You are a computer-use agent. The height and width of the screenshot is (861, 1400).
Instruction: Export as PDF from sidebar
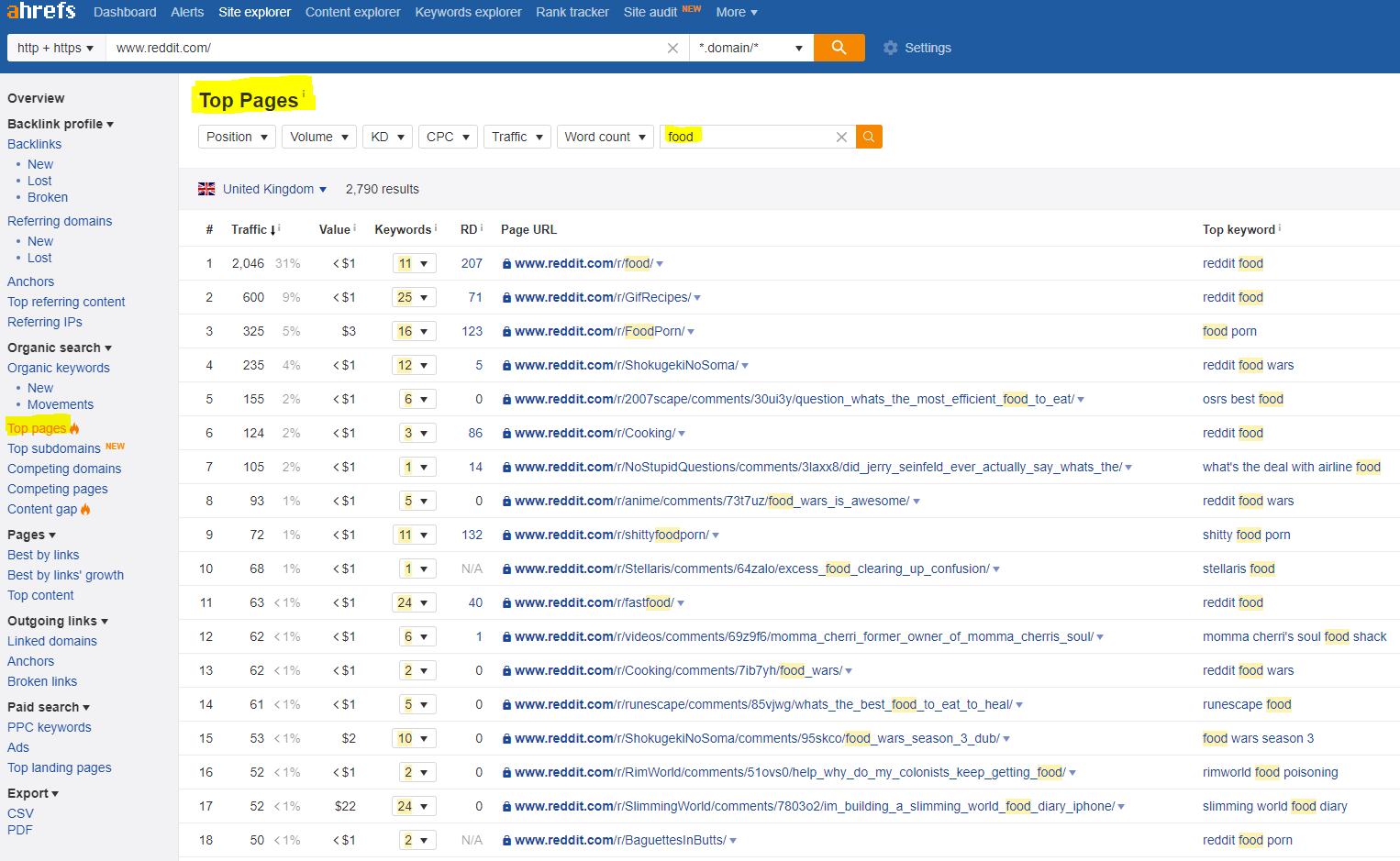click(x=19, y=830)
